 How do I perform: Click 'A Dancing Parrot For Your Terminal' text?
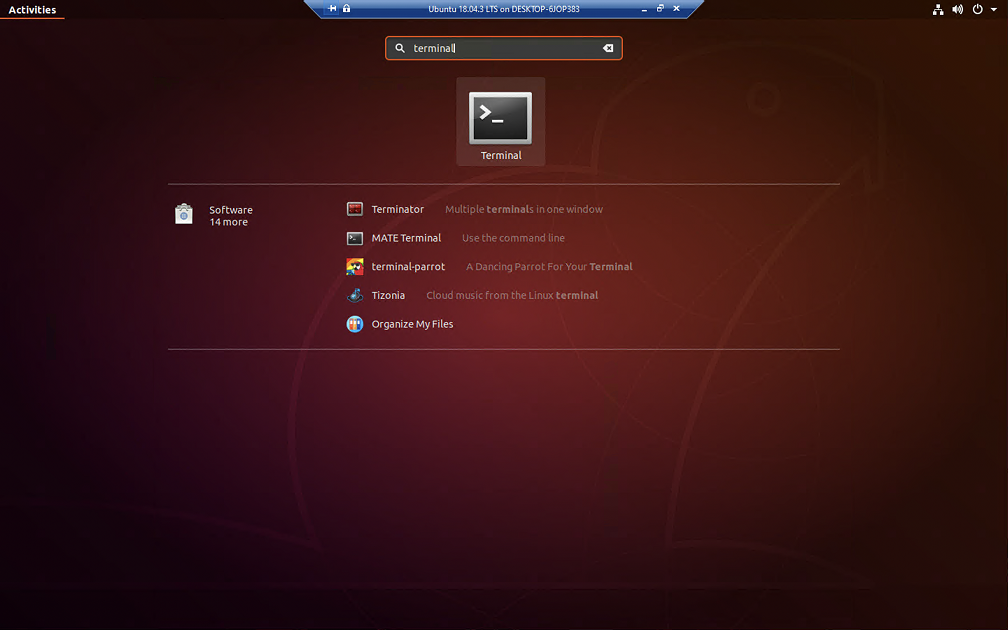pyautogui.click(x=549, y=267)
